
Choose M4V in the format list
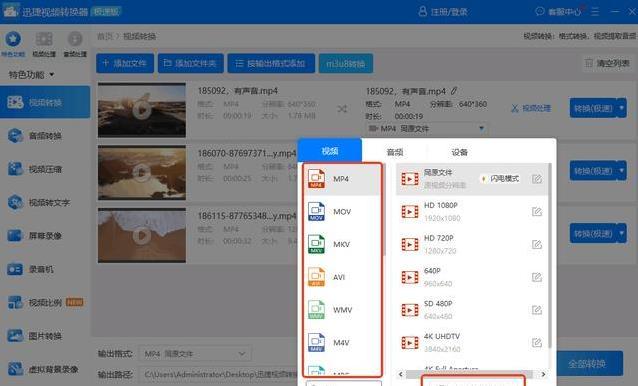[342, 343]
